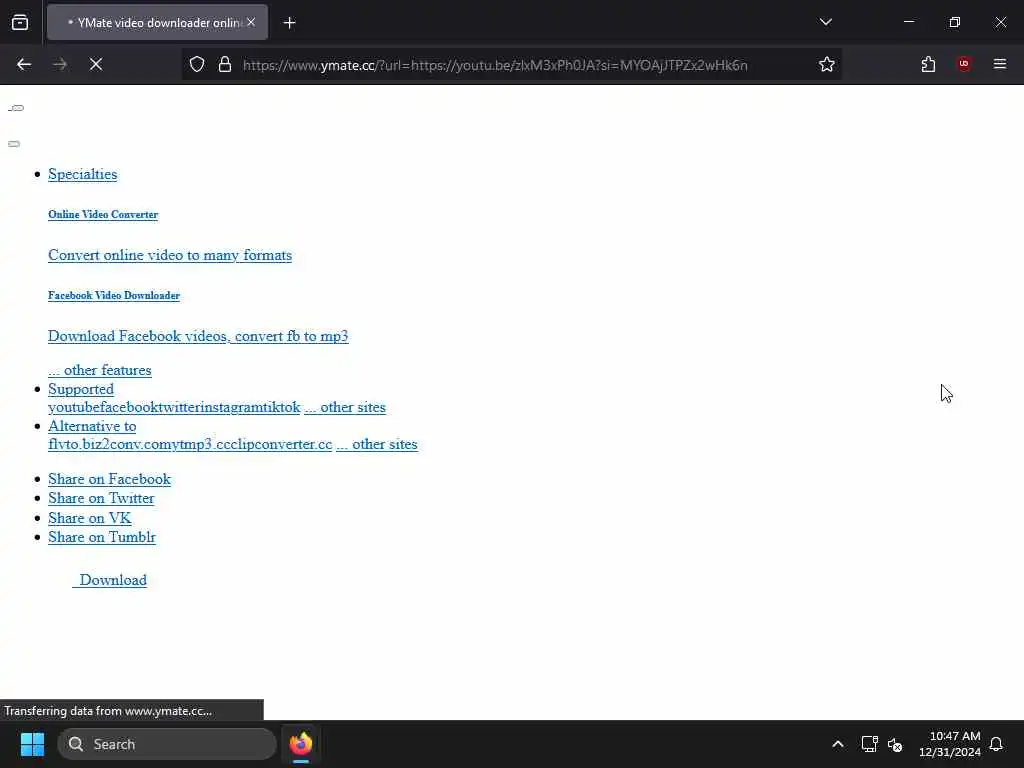1024x768 pixels.
Task: Go back to previous page
Action: [x=24, y=64]
